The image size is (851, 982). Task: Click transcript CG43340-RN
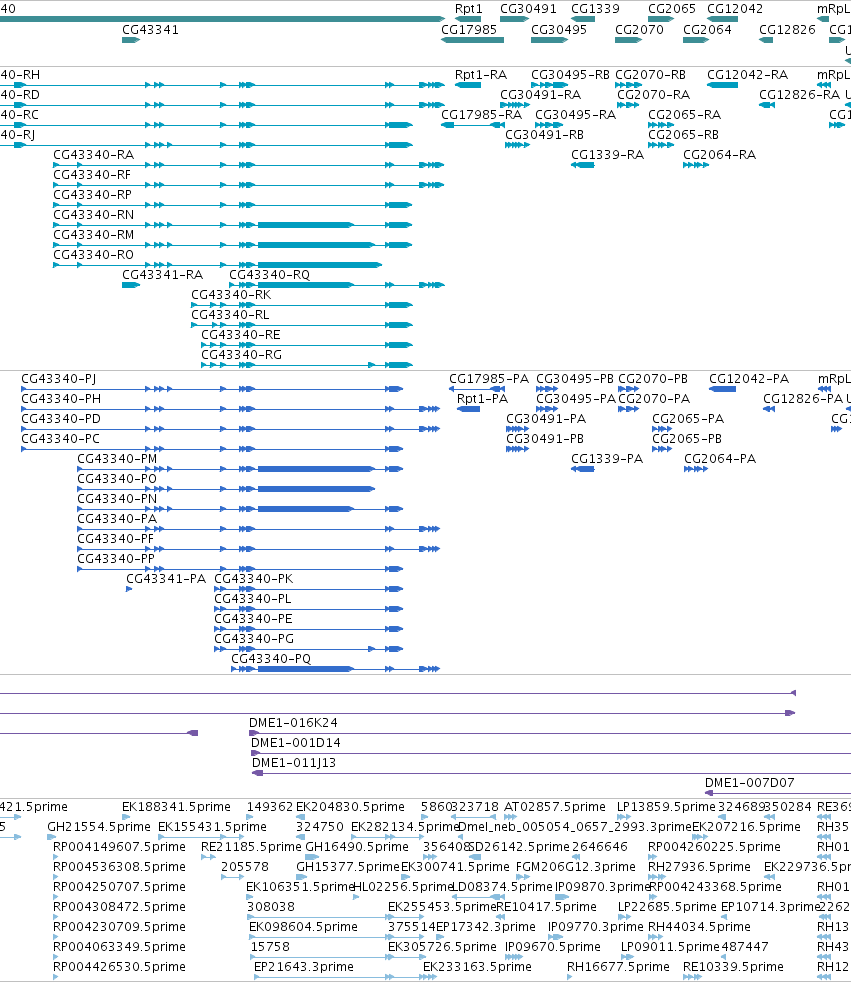point(93,215)
